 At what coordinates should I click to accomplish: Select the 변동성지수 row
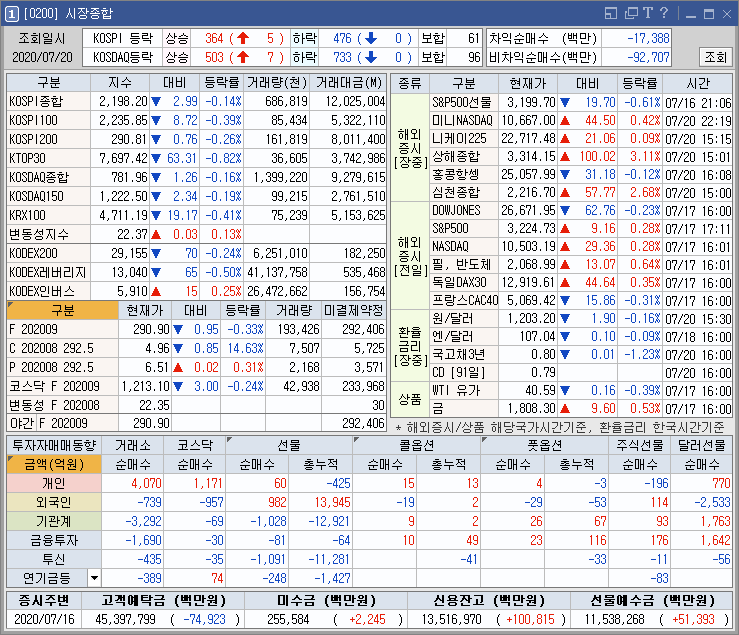197,234
